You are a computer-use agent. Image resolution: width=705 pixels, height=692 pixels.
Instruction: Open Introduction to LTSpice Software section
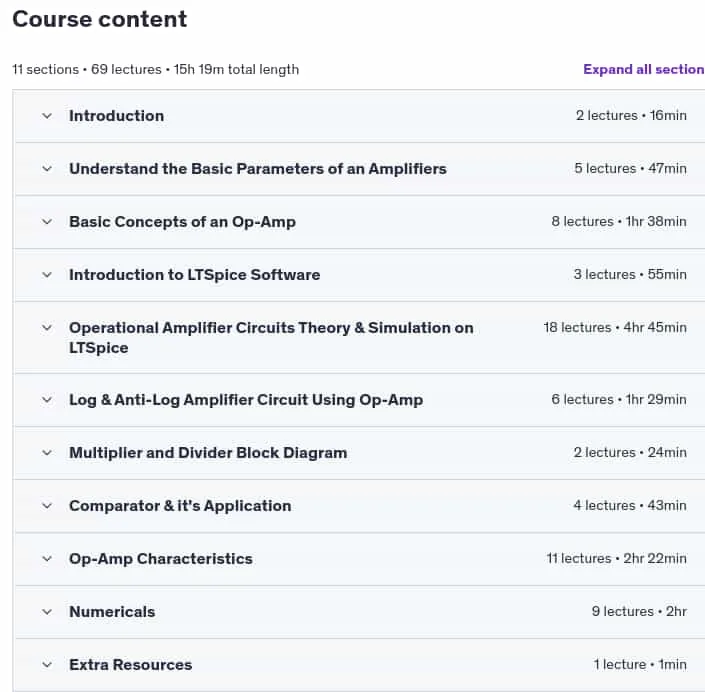[x=195, y=275]
